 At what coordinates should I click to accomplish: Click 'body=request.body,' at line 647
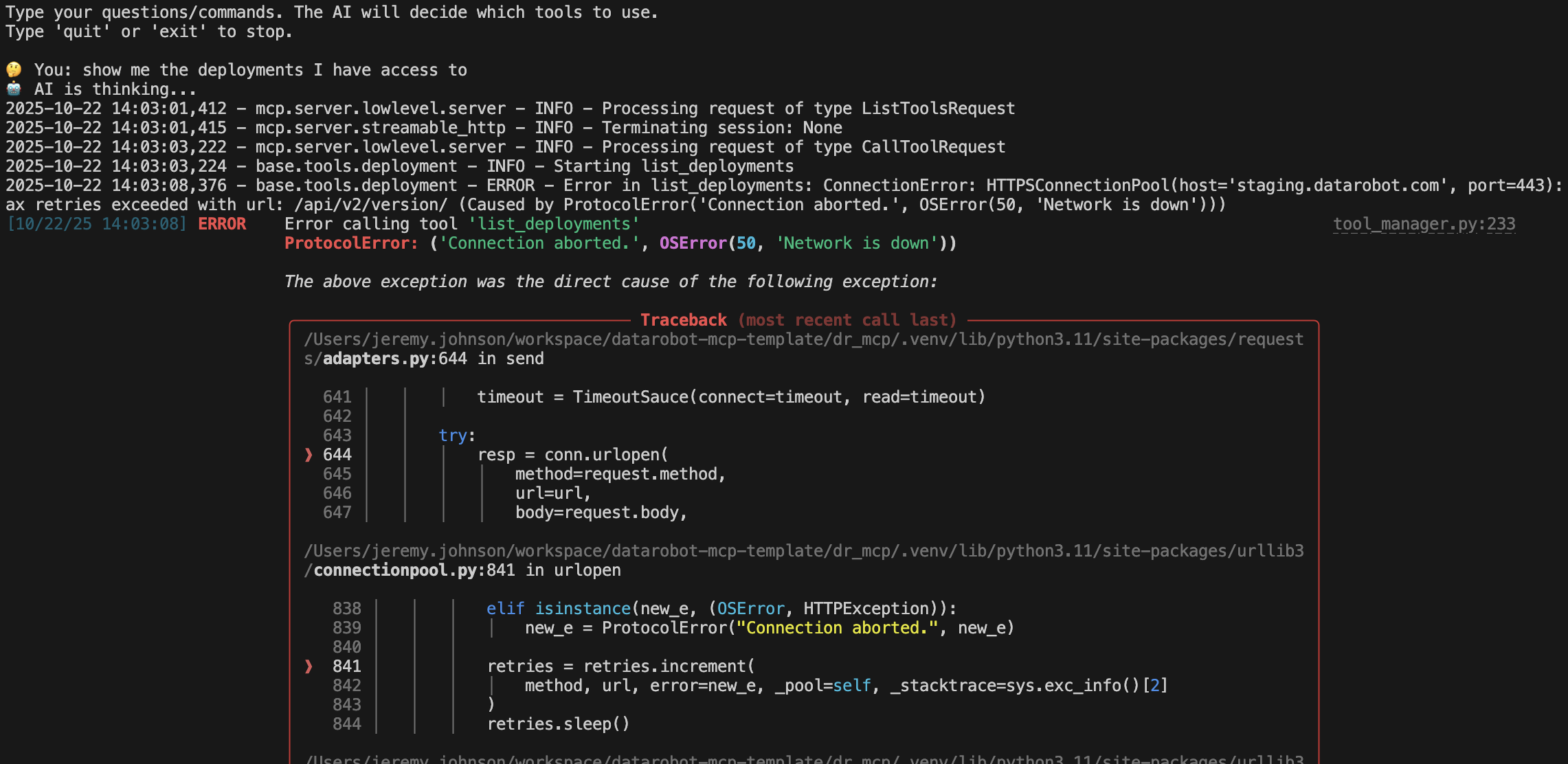pyautogui.click(x=601, y=513)
